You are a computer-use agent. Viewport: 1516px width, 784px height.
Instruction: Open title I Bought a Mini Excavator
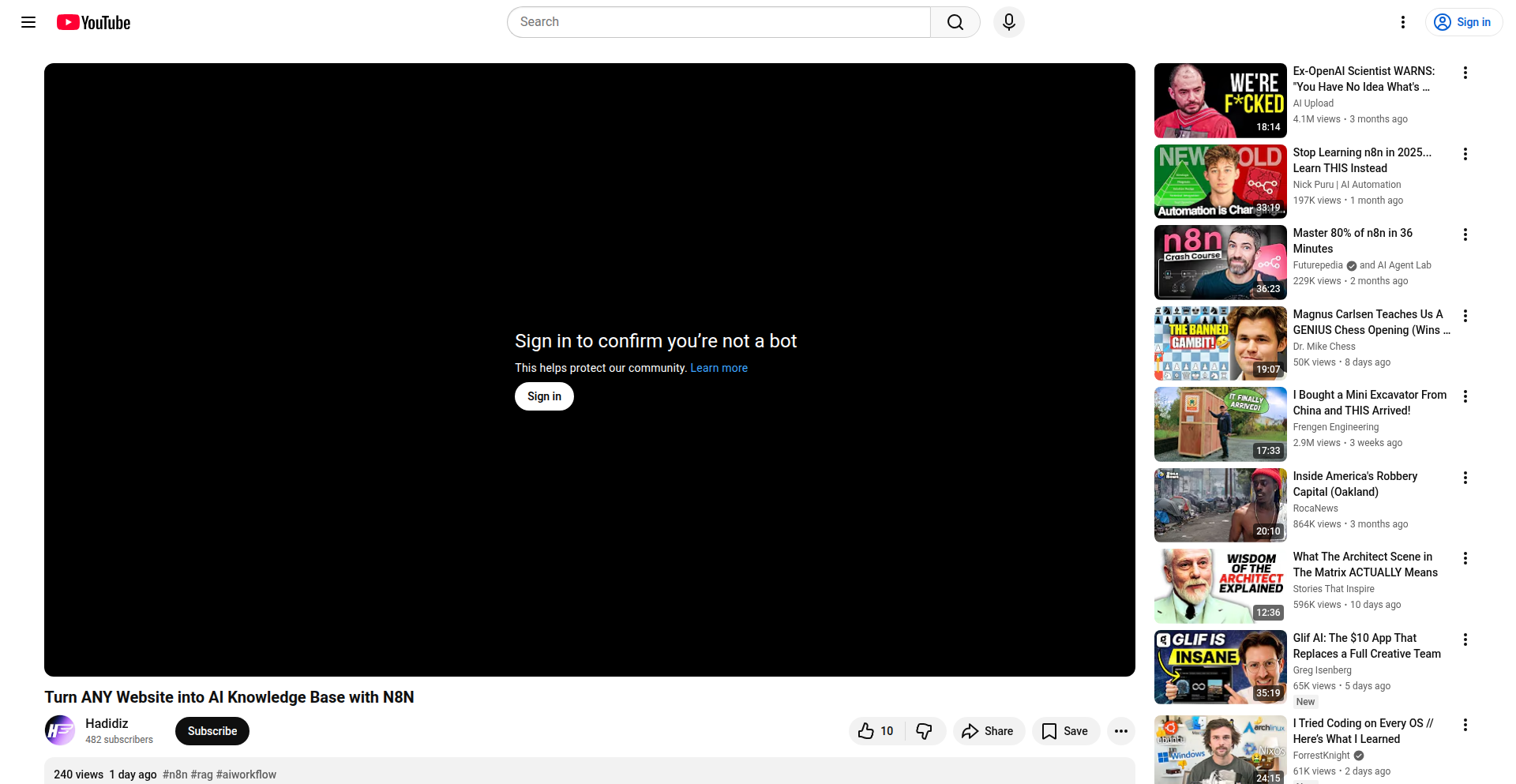(1370, 403)
